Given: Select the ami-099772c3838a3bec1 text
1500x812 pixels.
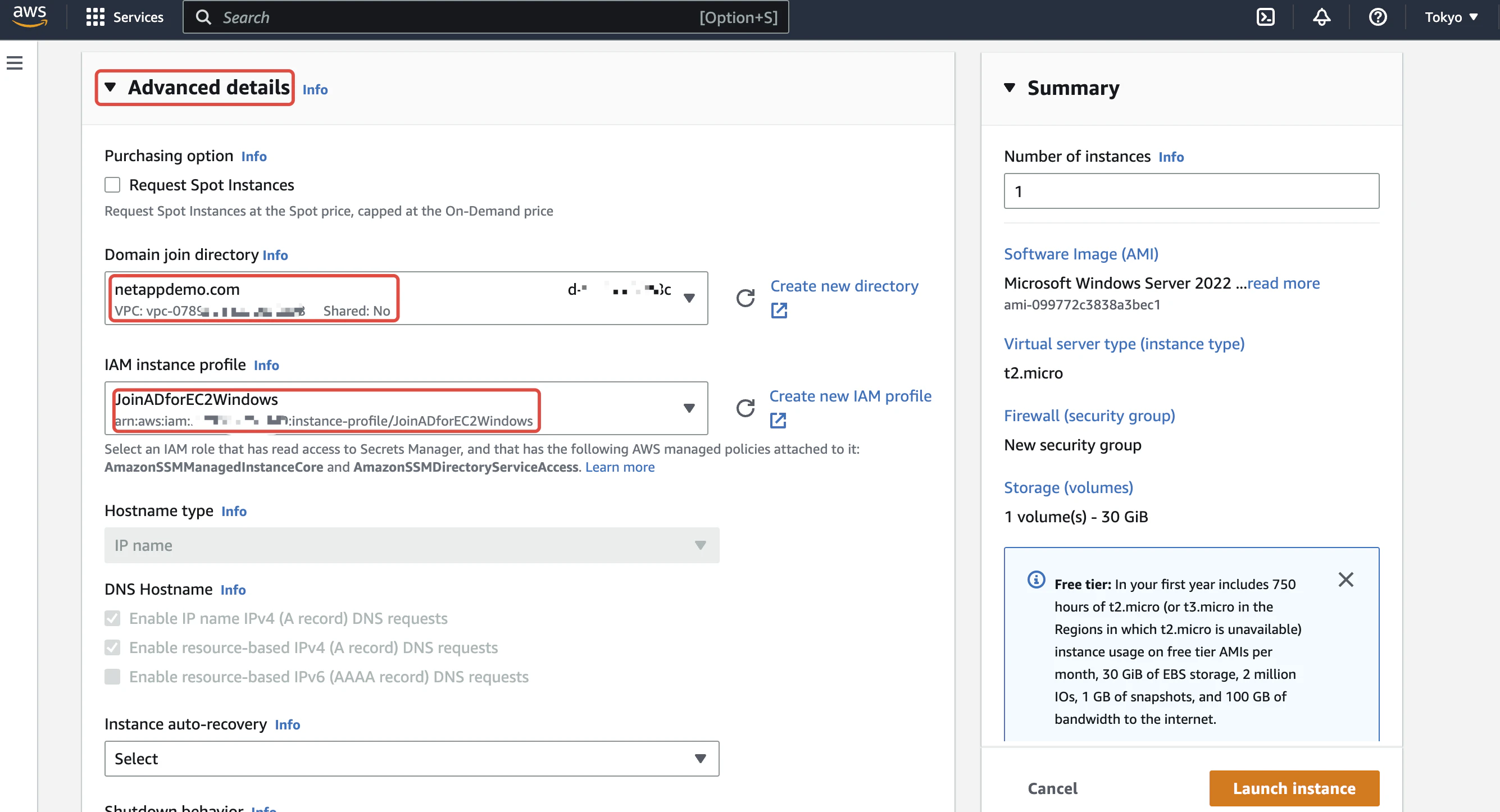Looking at the screenshot, I should pos(1082,304).
